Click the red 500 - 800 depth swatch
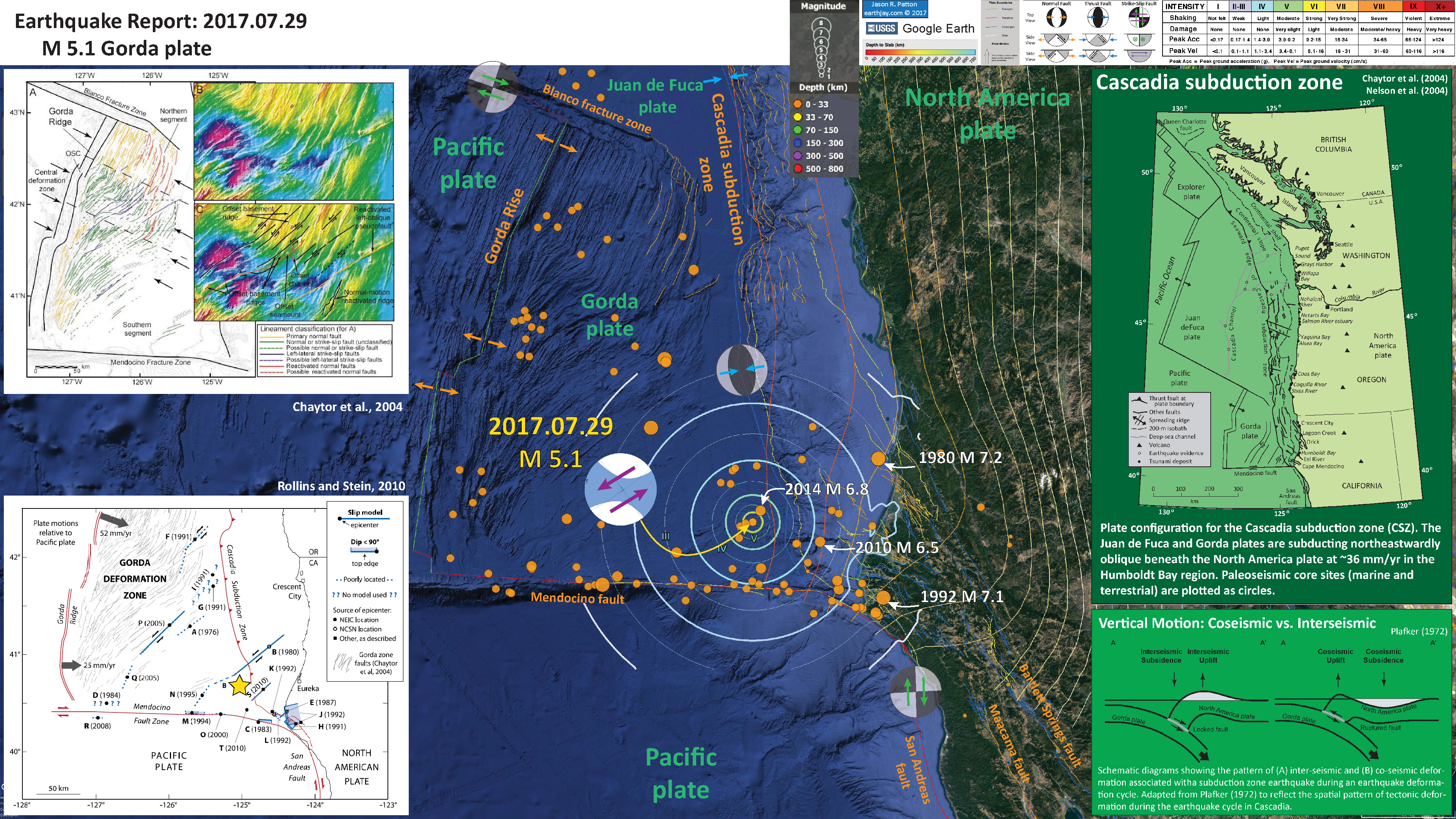The width and height of the screenshot is (1456, 819). click(797, 168)
